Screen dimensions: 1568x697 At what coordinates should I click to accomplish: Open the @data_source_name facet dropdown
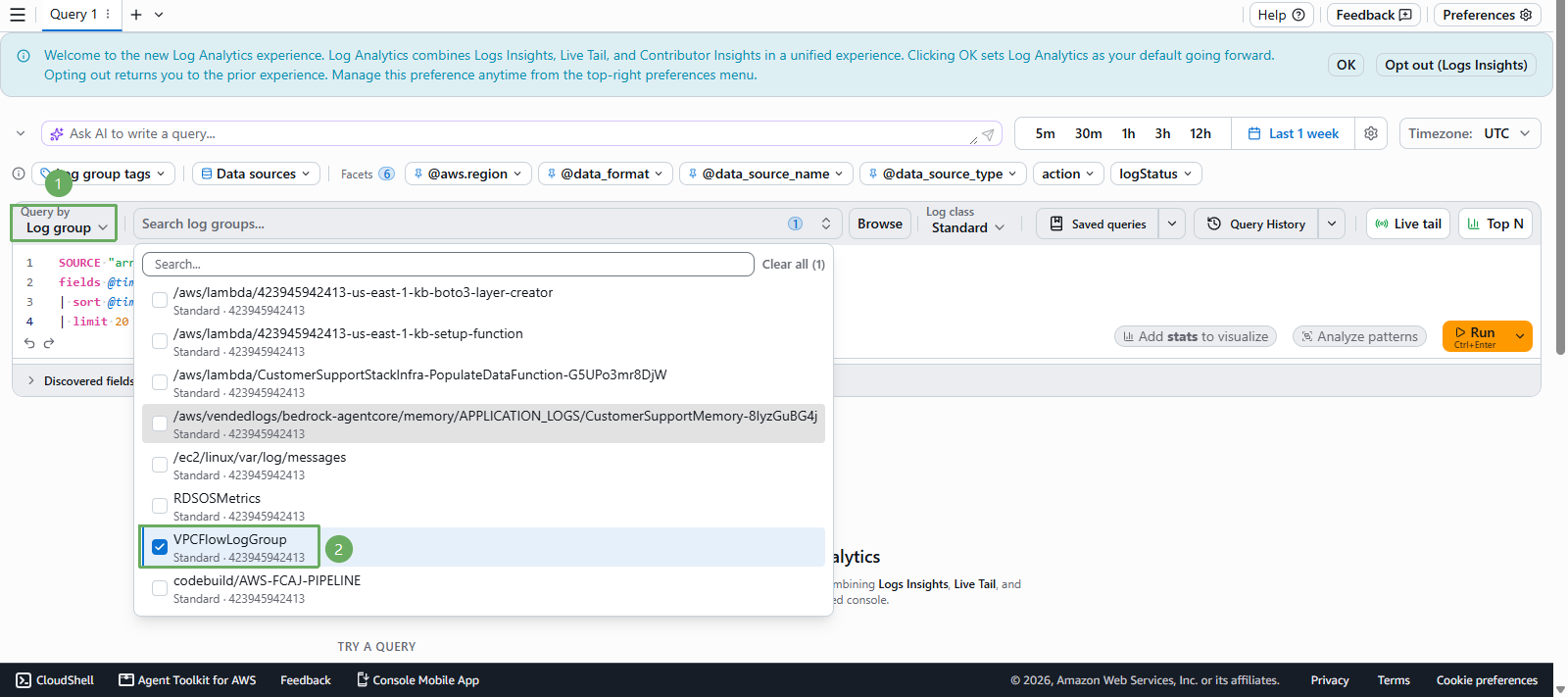pyautogui.click(x=766, y=174)
